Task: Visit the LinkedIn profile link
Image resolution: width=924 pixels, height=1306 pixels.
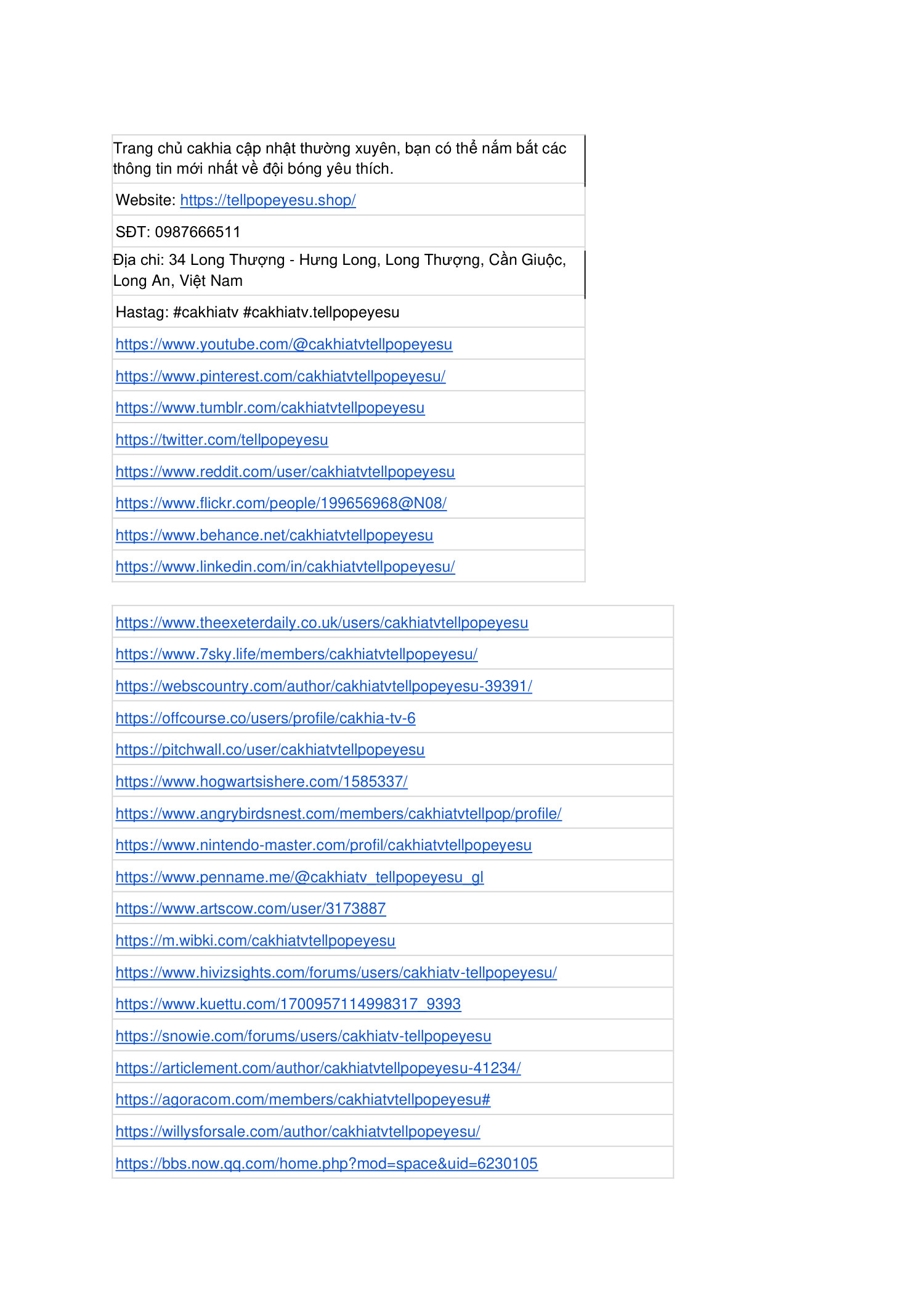Action: coord(285,567)
